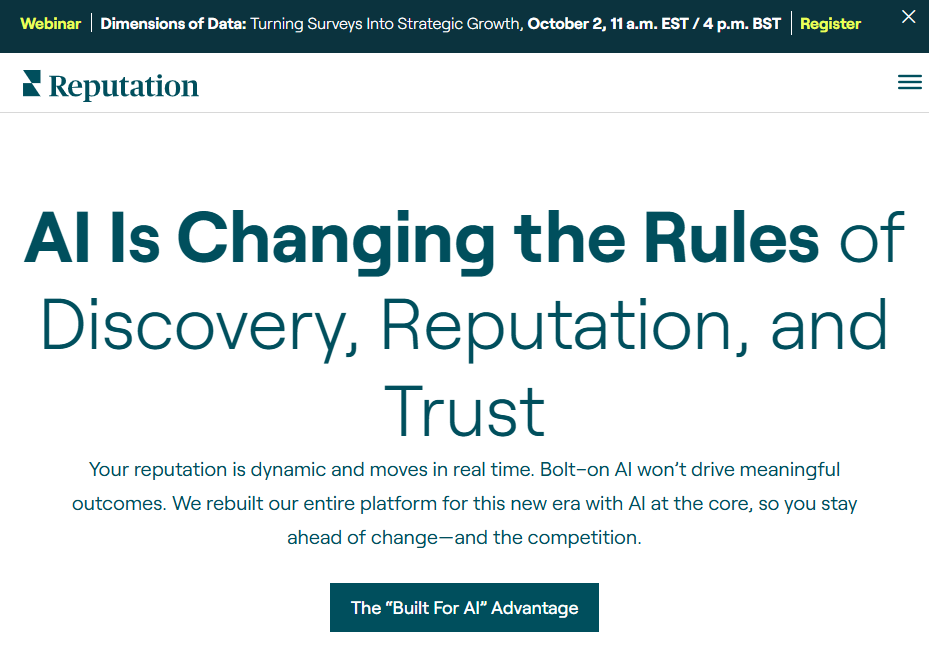Click the green CTA button below the headline
The width and height of the screenshot is (929, 665).
tap(464, 607)
